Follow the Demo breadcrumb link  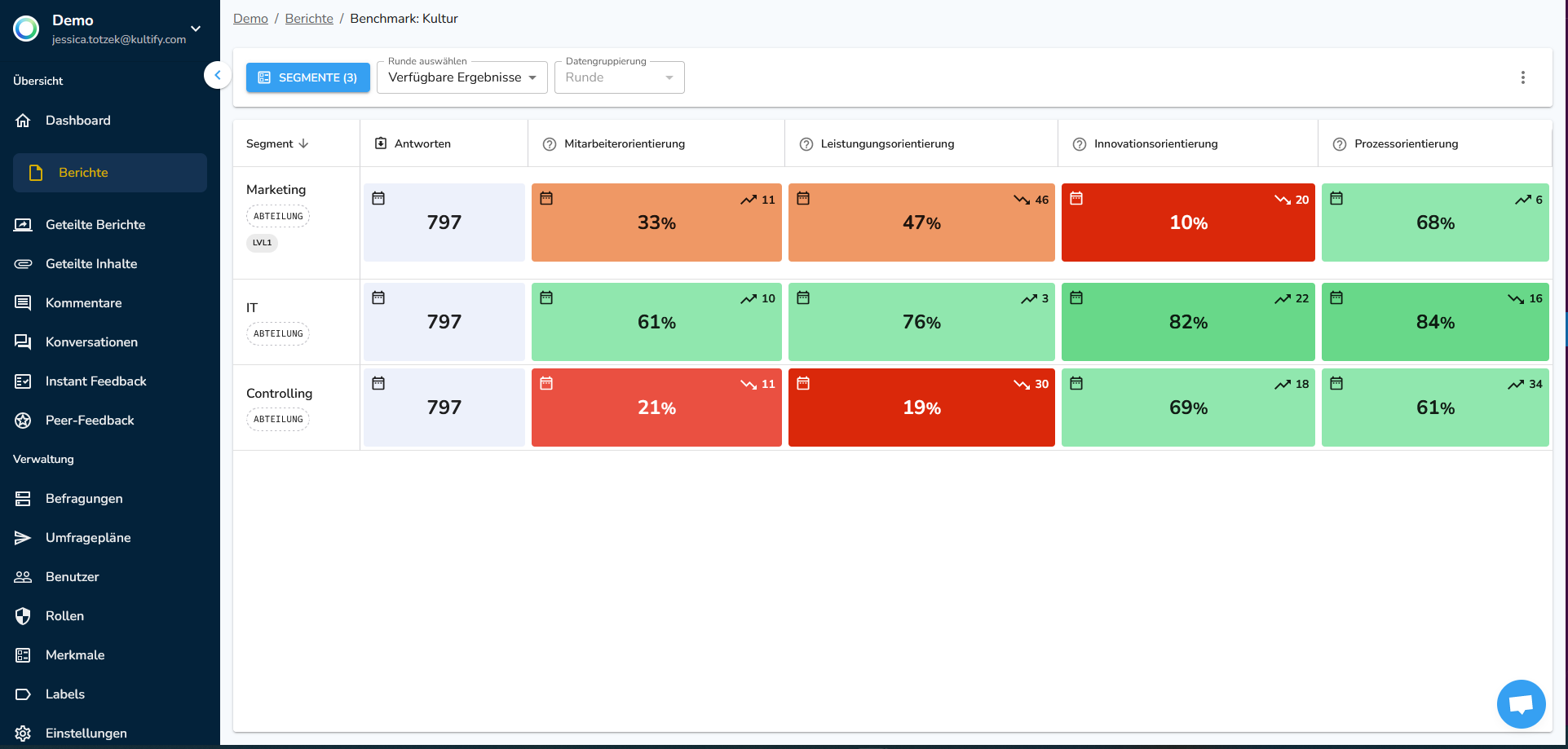pyautogui.click(x=250, y=19)
